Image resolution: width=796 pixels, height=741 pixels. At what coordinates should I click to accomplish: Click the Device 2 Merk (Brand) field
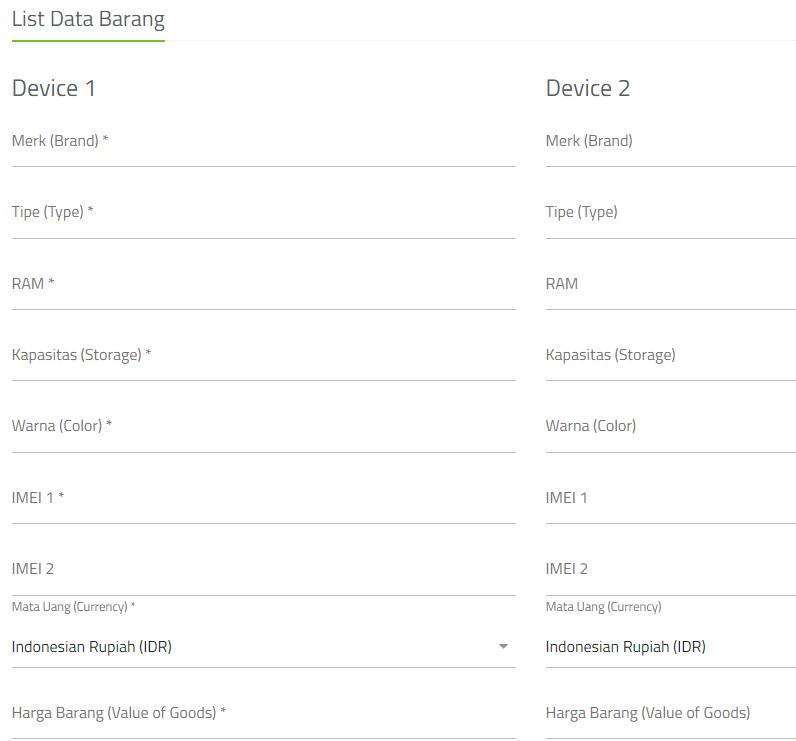click(670, 143)
